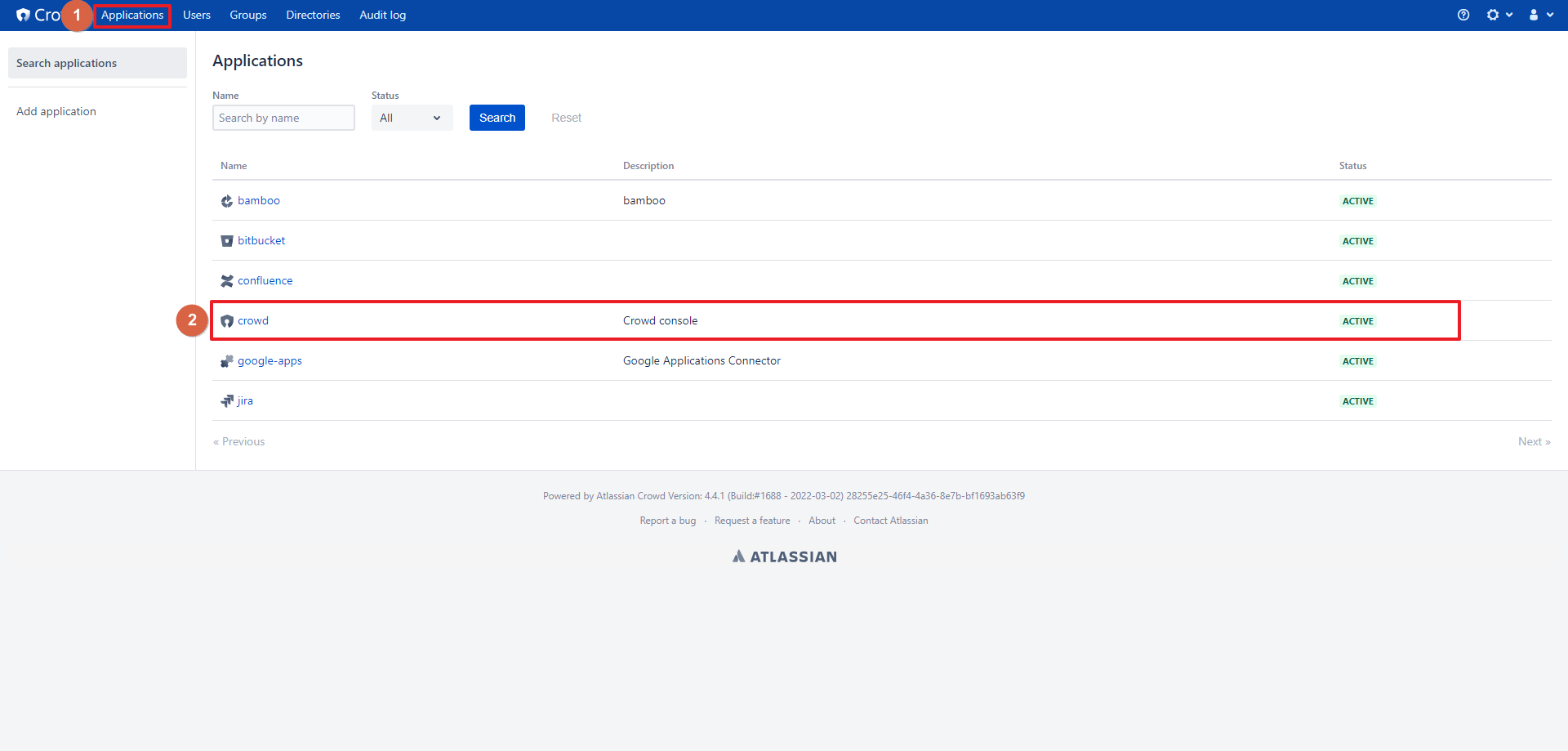
Task: Open the jira application link
Action: pyautogui.click(x=245, y=400)
